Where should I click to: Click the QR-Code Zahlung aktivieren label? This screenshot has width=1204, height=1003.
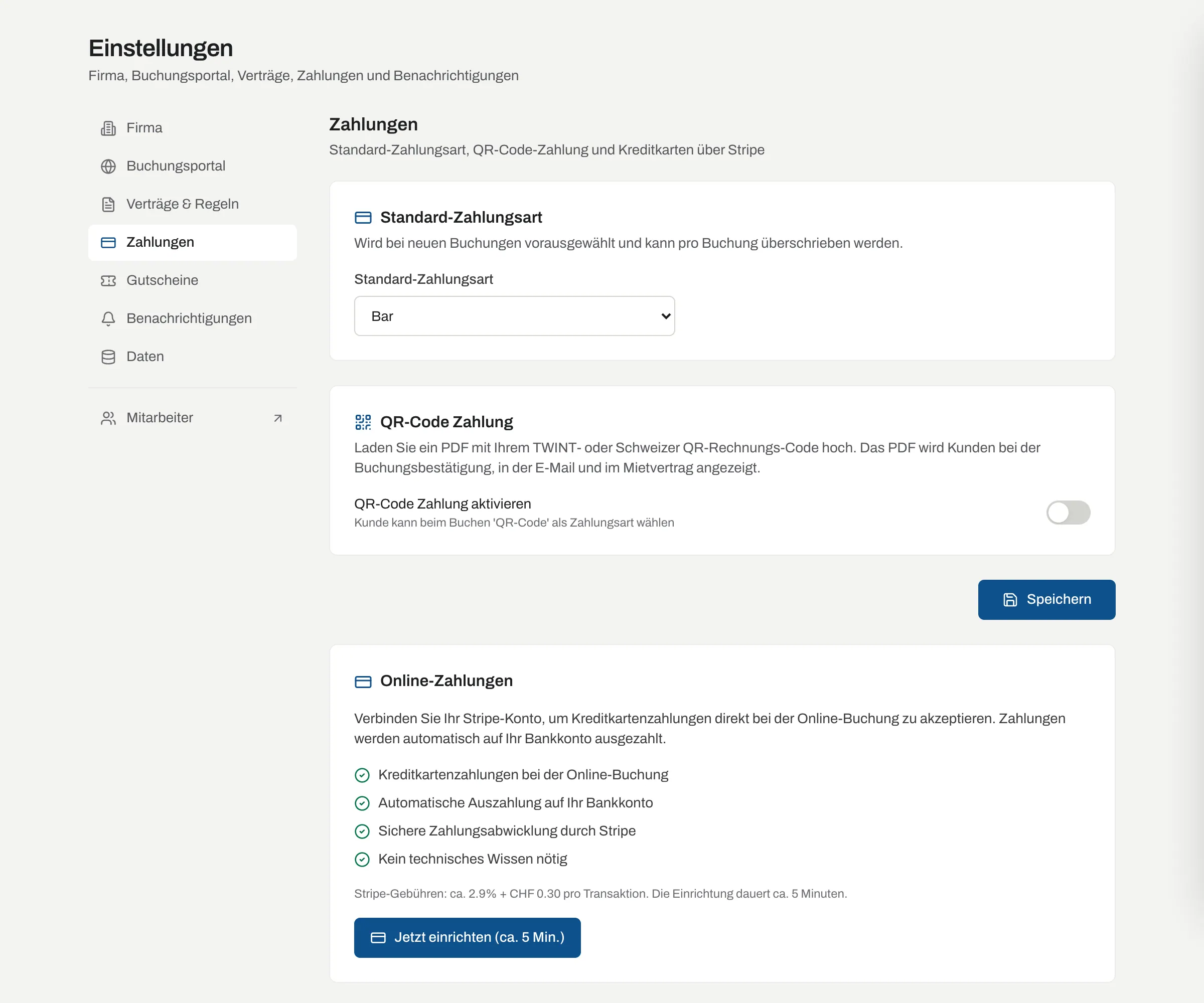click(x=442, y=504)
